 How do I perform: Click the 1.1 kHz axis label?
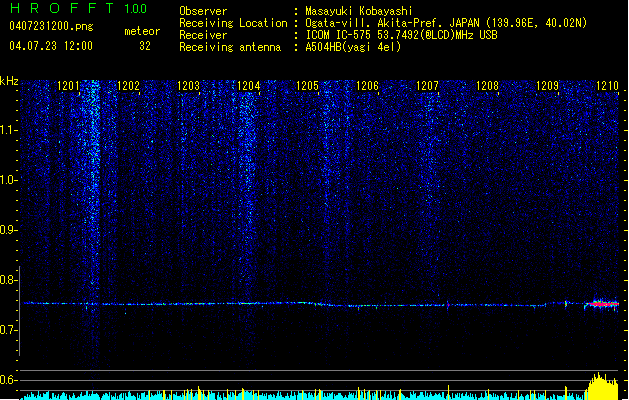[8, 130]
